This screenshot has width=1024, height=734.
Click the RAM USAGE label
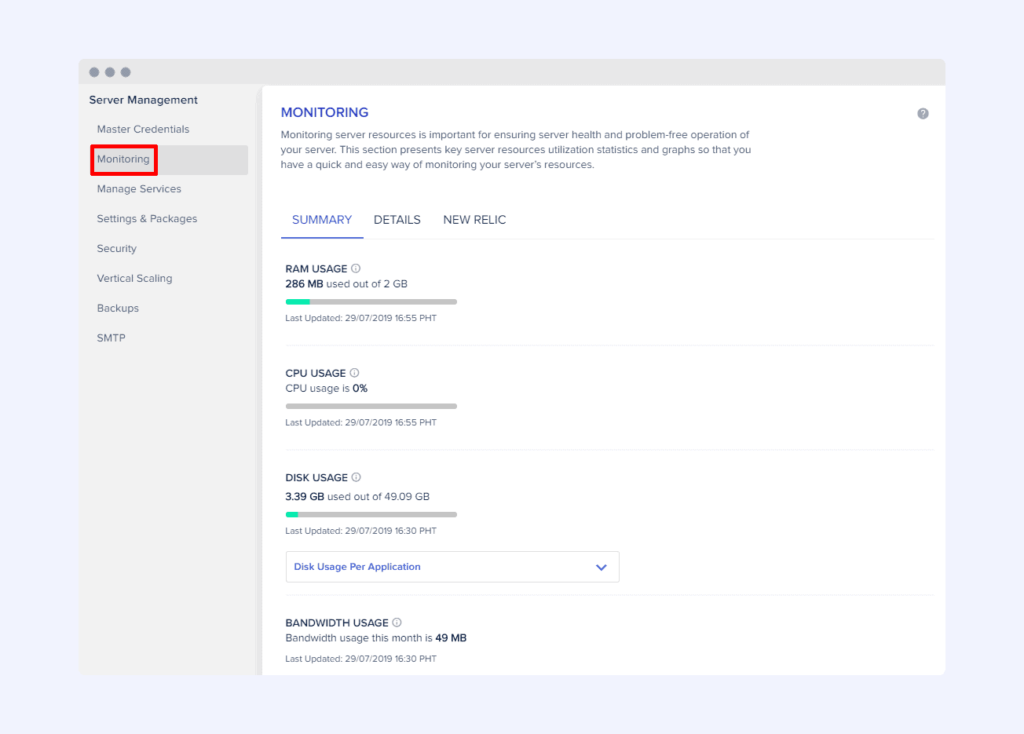click(x=316, y=268)
